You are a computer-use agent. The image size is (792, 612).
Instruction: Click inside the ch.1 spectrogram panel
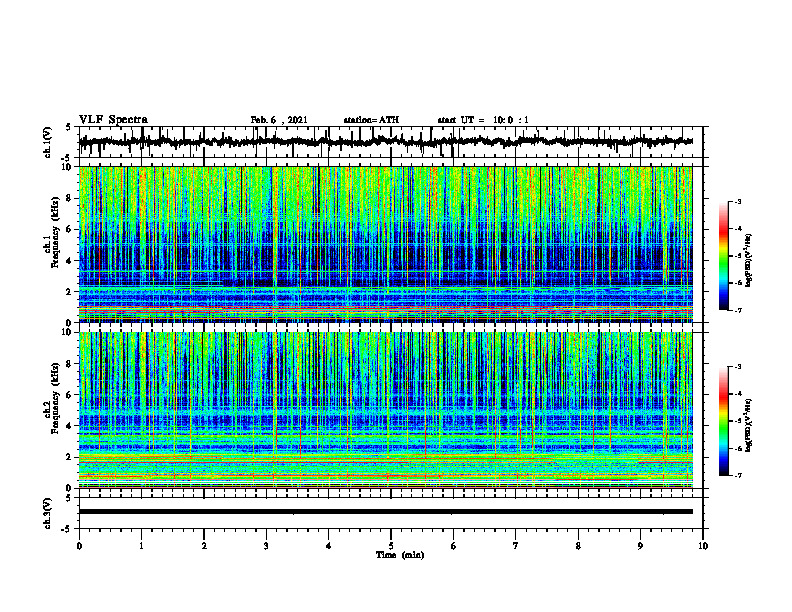[x=385, y=244]
